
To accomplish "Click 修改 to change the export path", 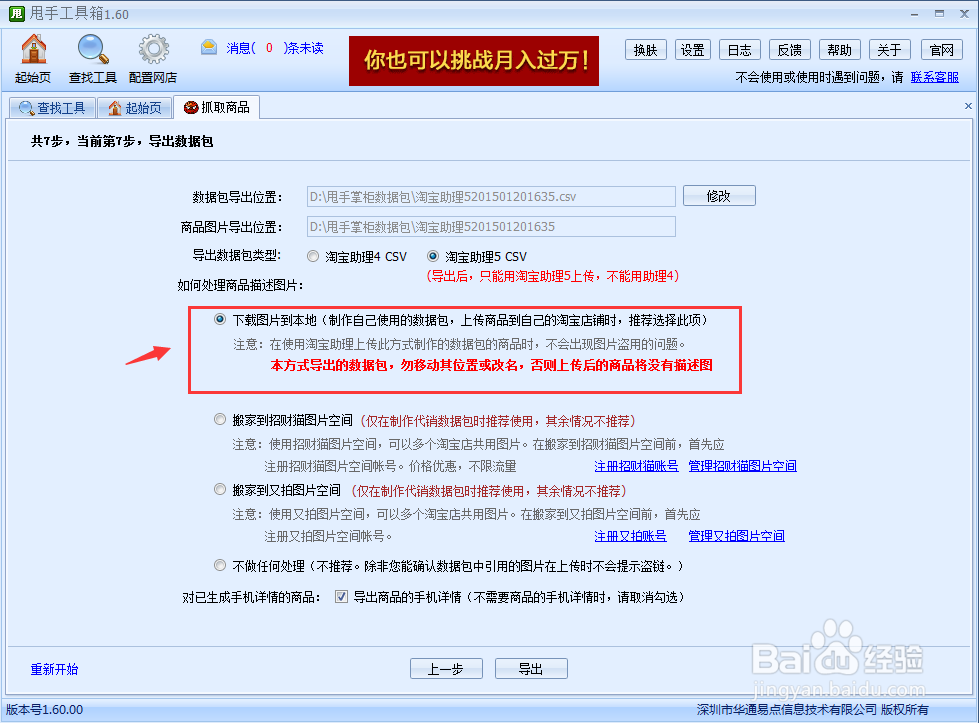I will coord(719,195).
